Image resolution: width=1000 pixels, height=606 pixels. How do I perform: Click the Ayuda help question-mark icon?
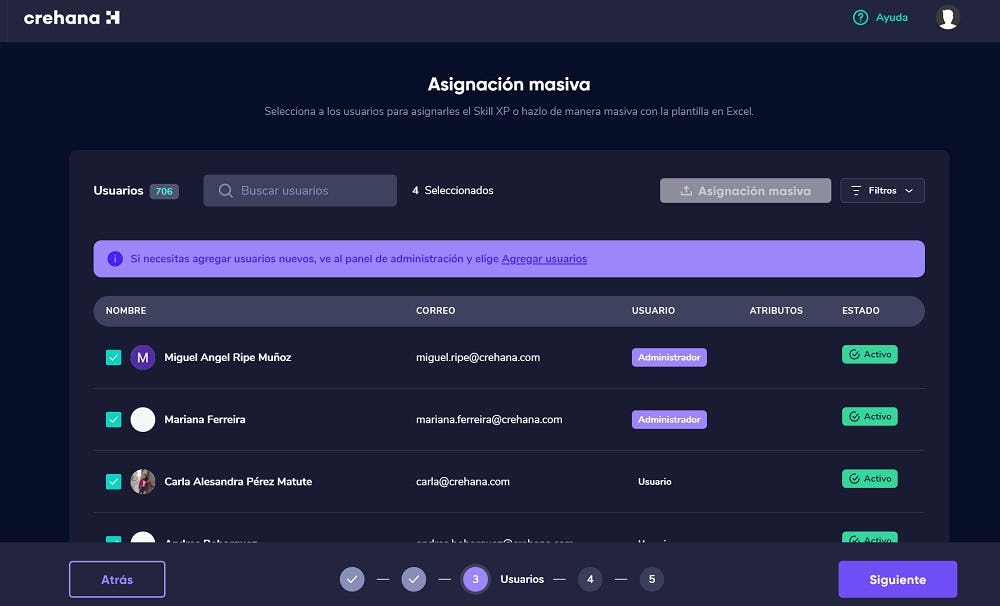(x=860, y=18)
